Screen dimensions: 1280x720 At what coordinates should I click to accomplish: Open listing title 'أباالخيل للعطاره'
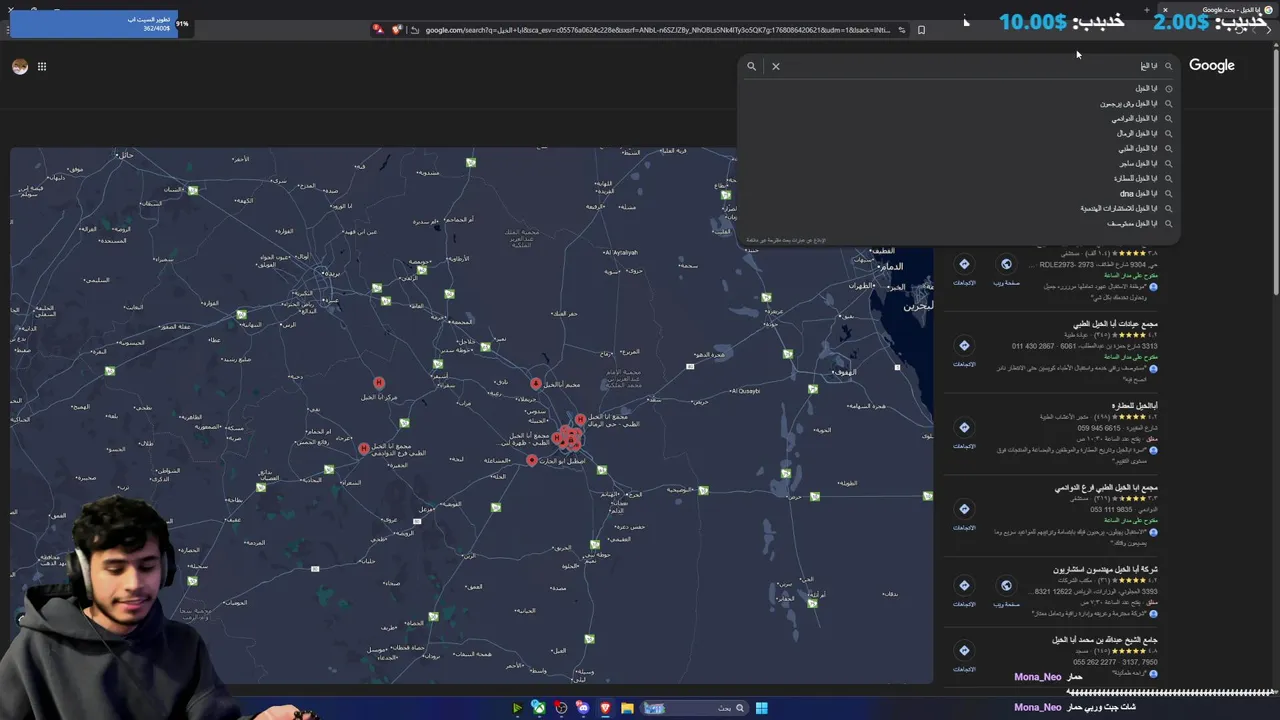pos(1134,405)
